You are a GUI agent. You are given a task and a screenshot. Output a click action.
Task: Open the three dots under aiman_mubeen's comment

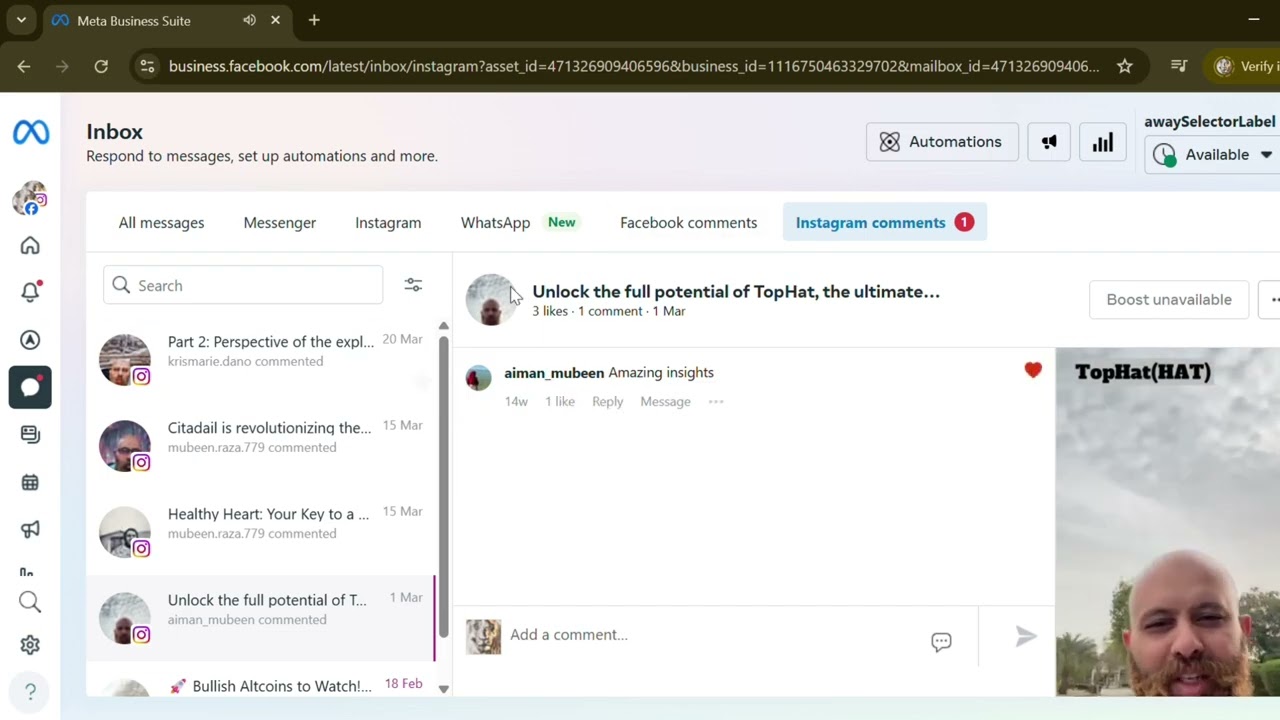tap(716, 401)
